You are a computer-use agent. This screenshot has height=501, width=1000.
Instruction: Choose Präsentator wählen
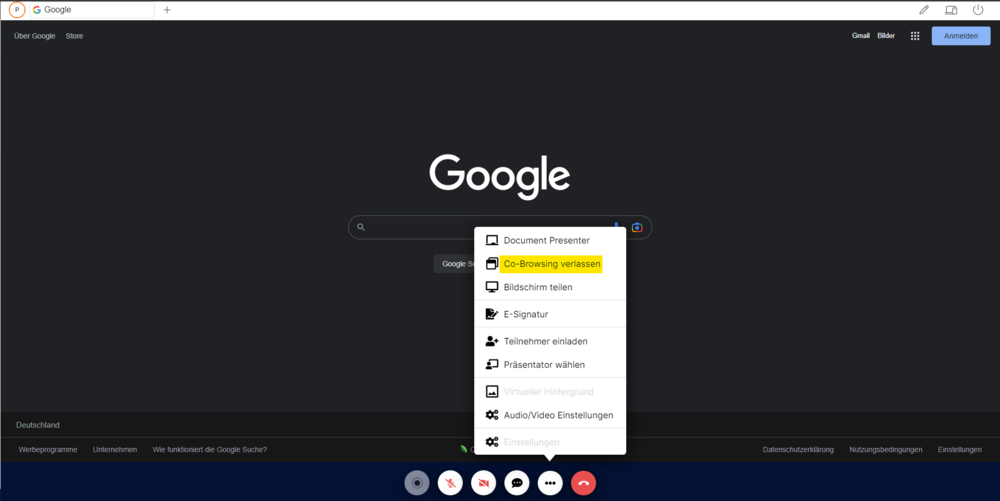[550, 365]
